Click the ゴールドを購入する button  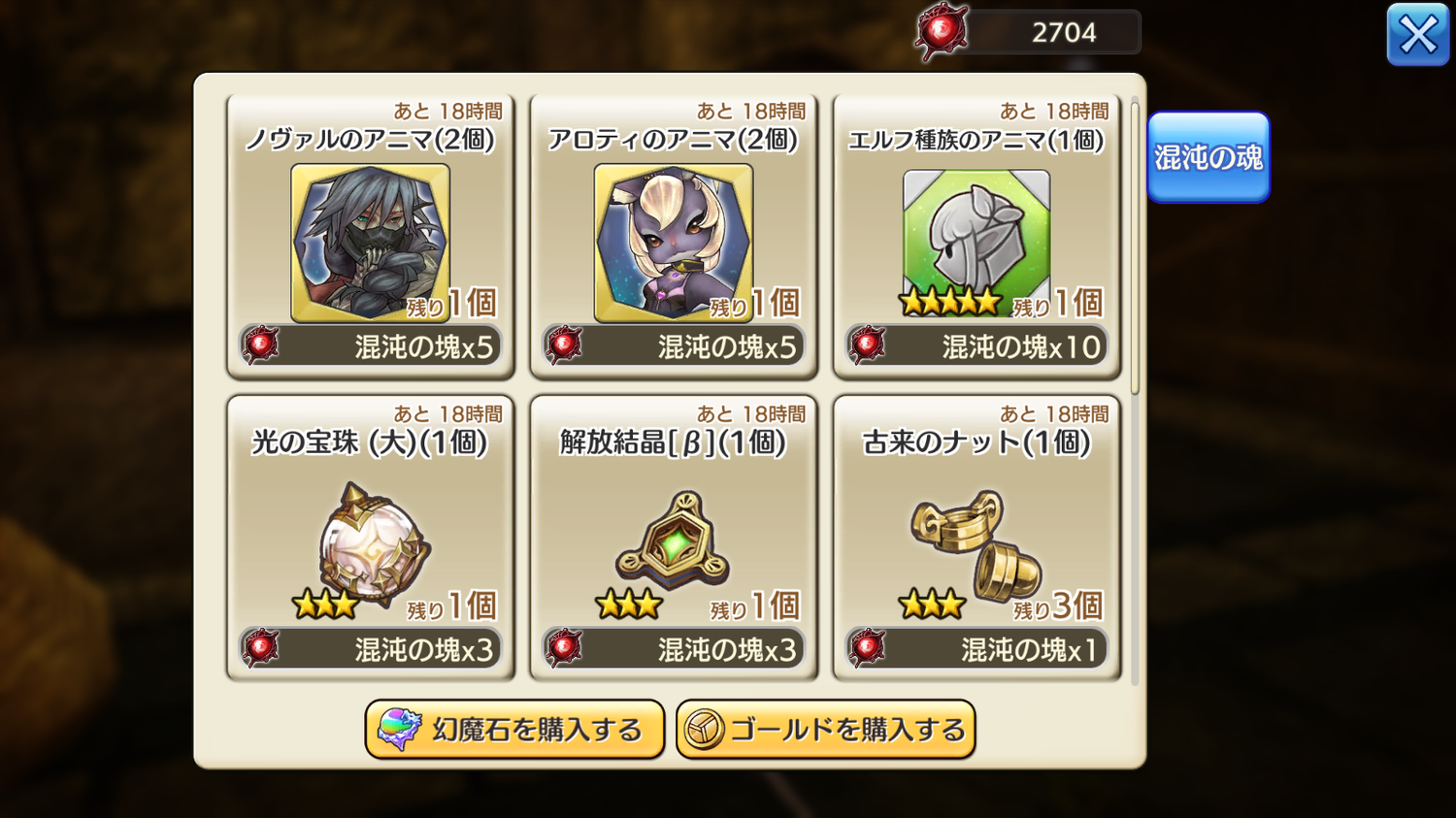(825, 730)
